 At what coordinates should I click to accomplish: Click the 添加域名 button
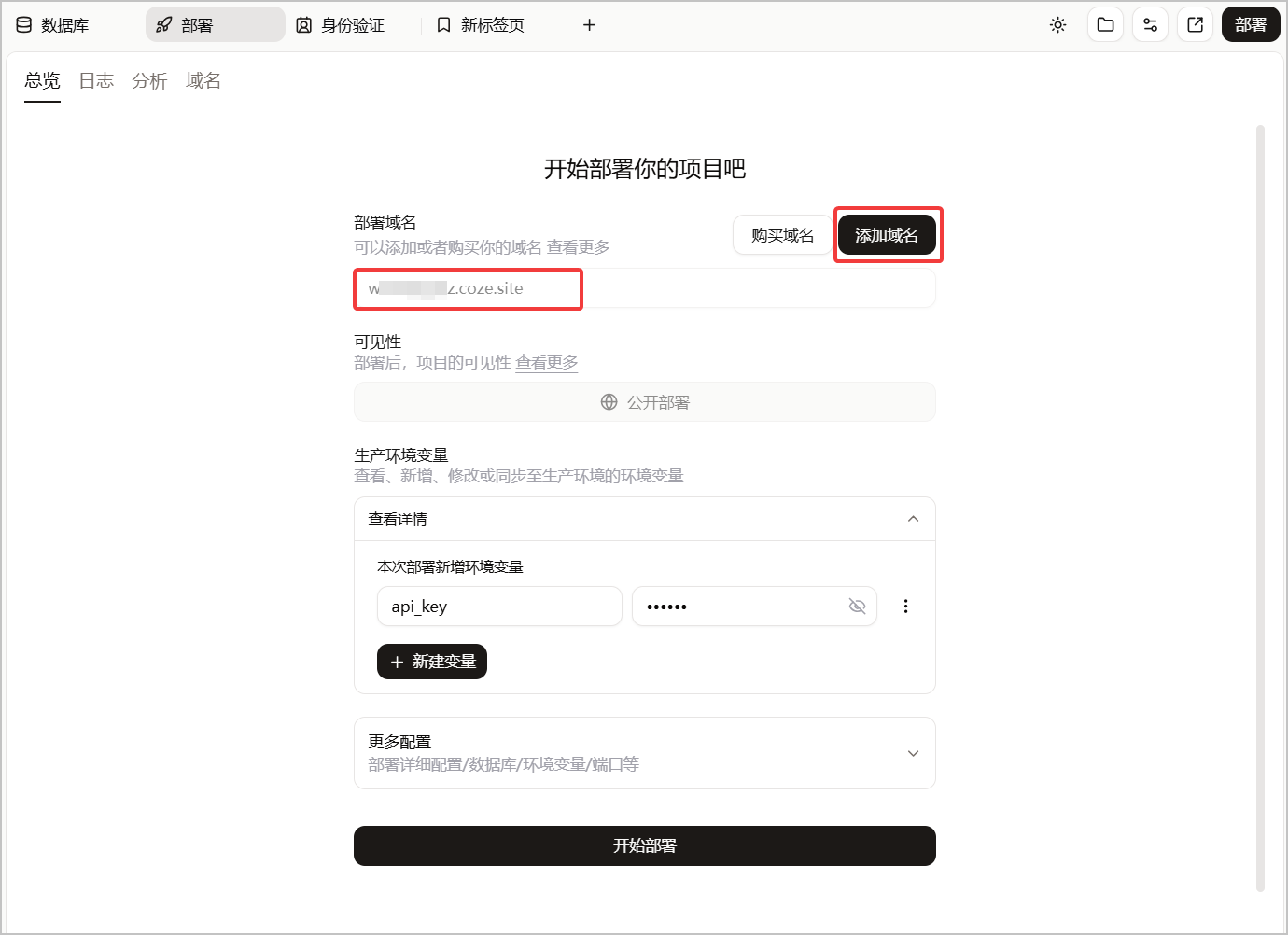click(887, 235)
